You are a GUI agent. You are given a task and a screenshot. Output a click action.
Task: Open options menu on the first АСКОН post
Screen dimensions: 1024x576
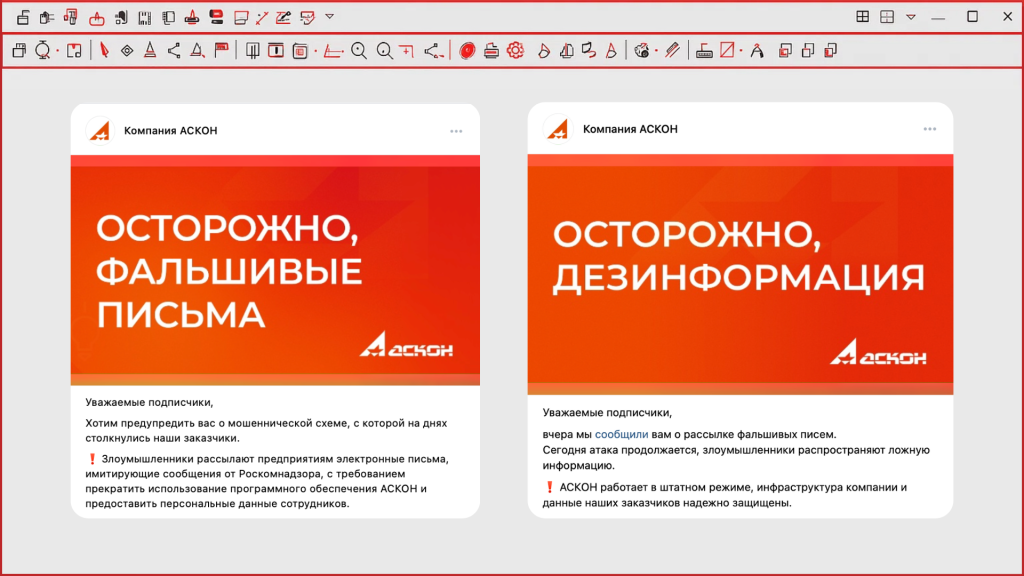456,130
